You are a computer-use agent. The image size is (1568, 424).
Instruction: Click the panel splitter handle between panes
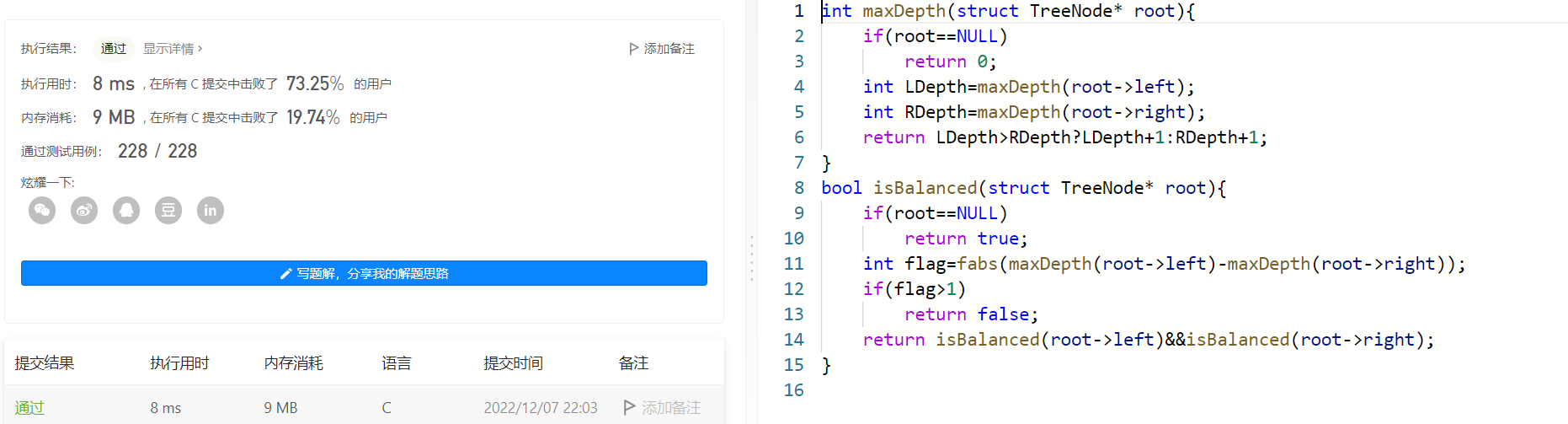[x=752, y=259]
